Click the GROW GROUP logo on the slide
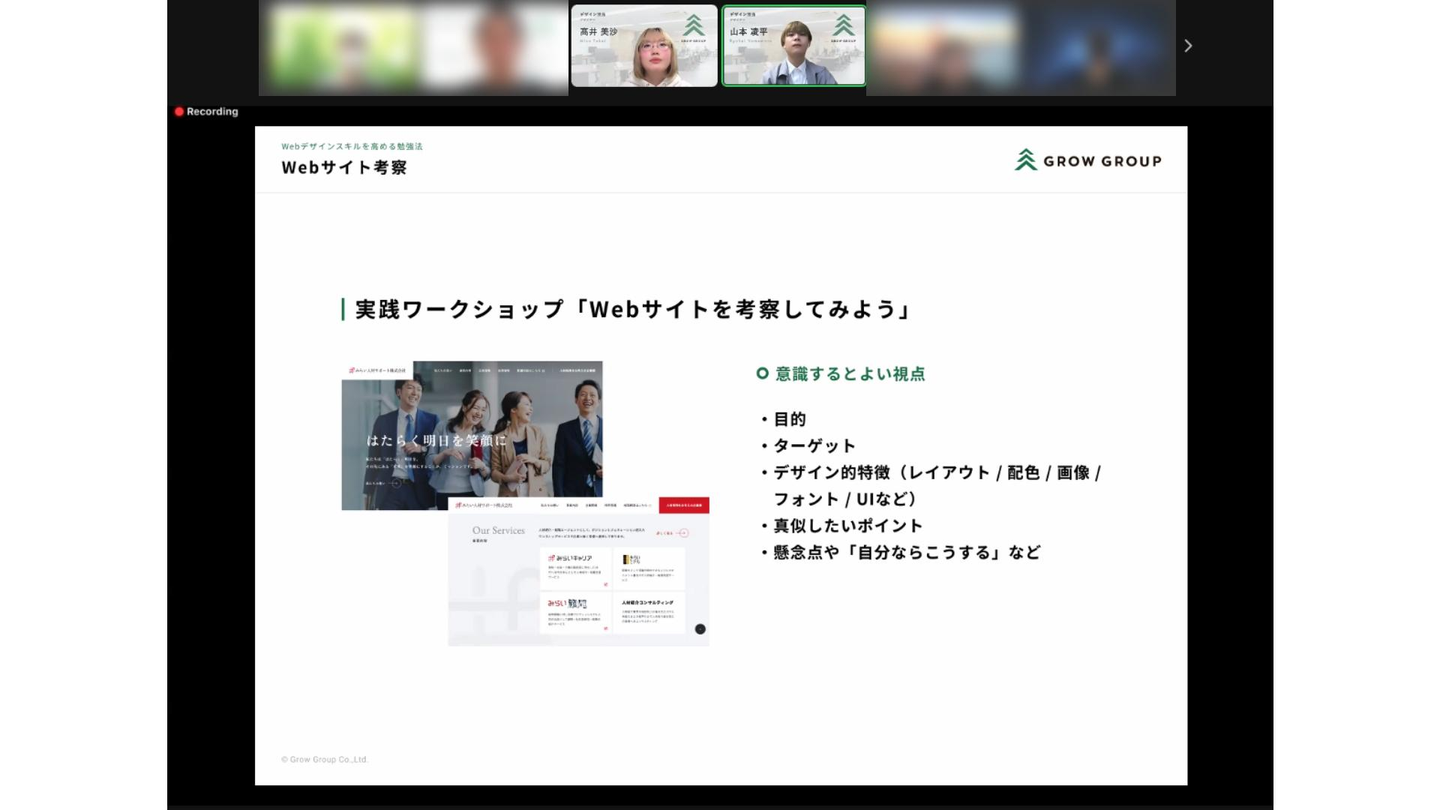Viewport: 1440px width, 810px height. click(x=1088, y=160)
